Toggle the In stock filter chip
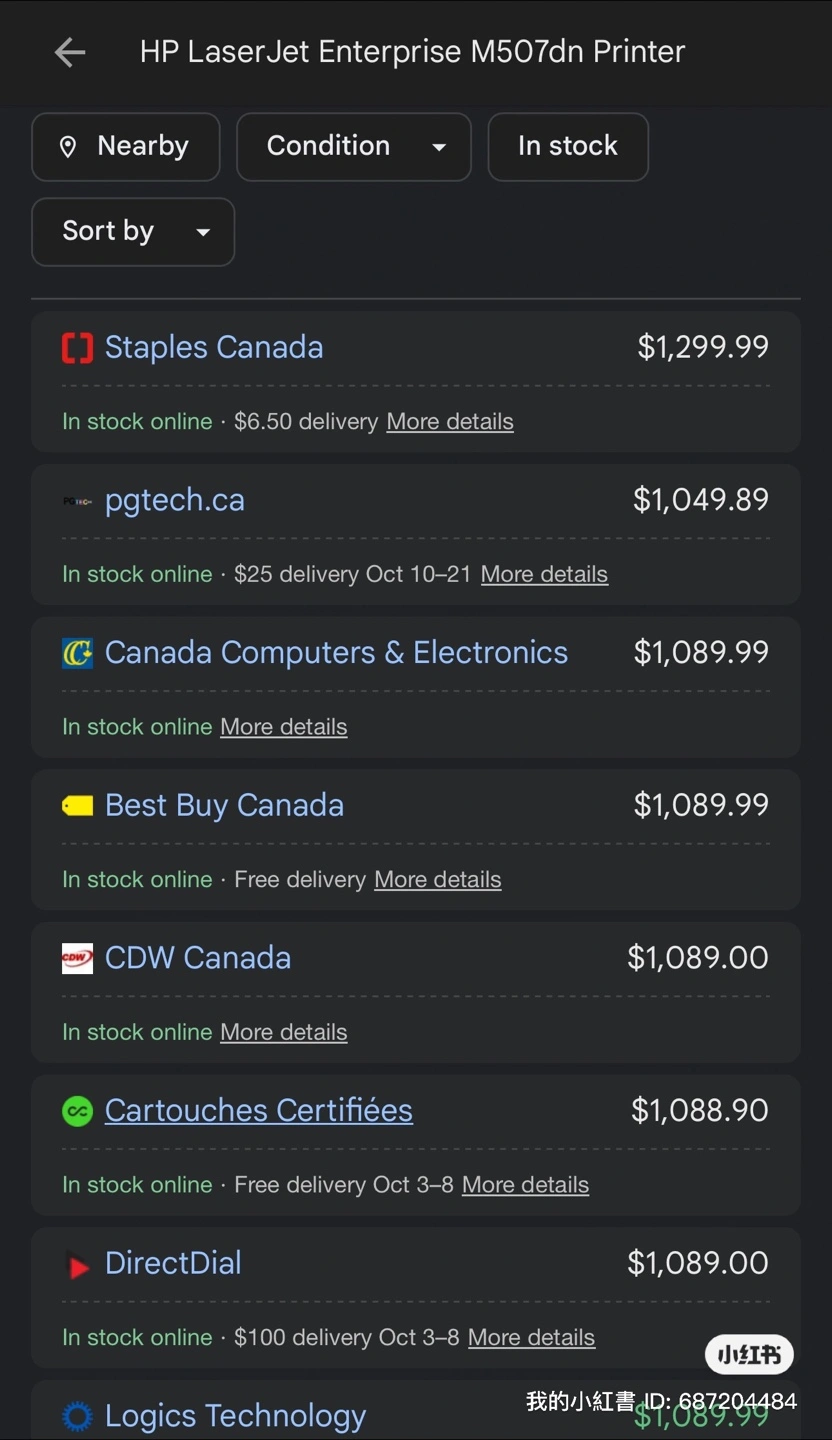This screenshot has width=832, height=1440. tap(568, 147)
